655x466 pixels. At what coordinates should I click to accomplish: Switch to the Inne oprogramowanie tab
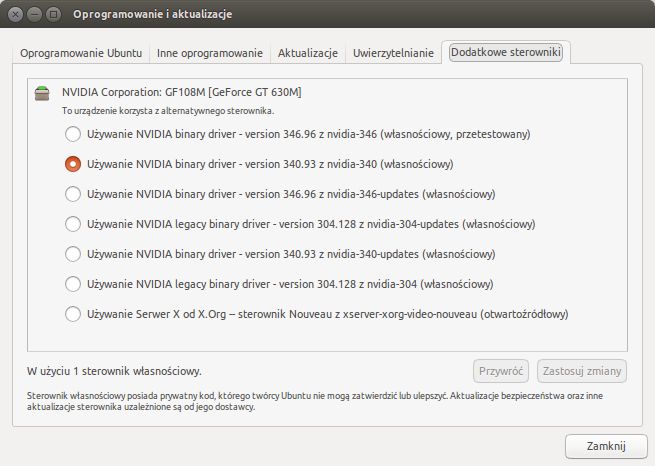(x=210, y=53)
